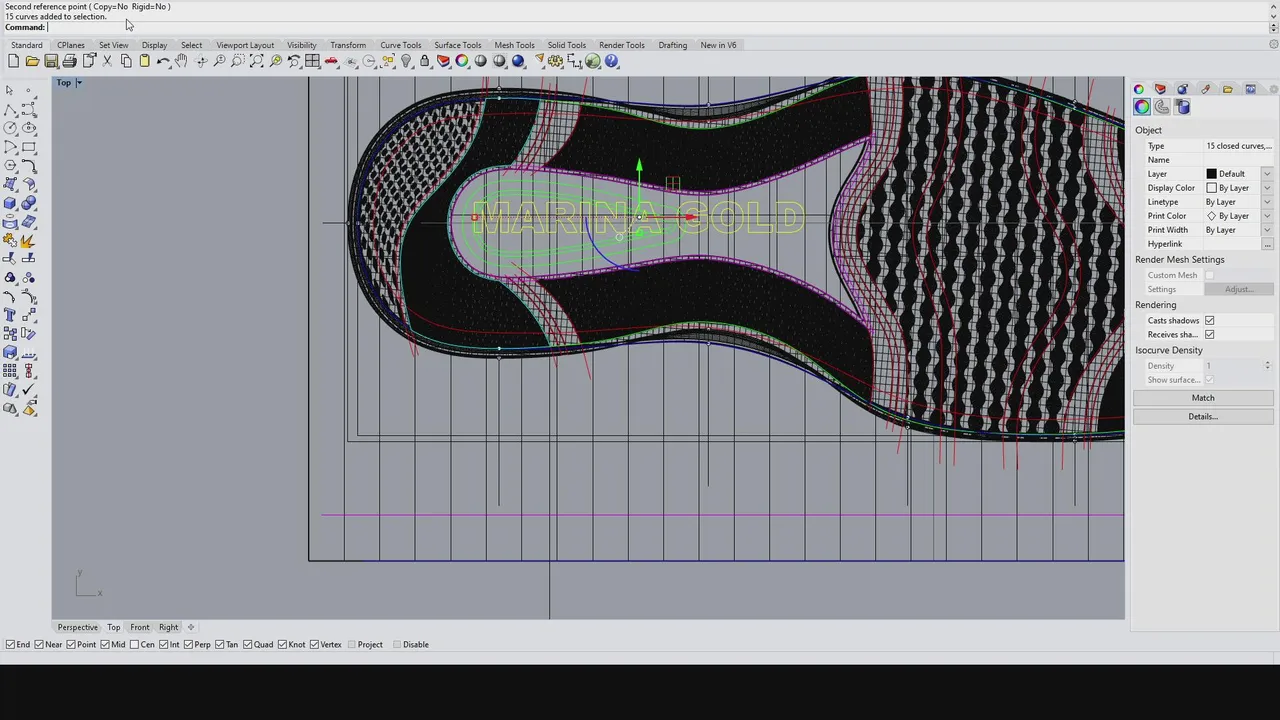Click the Render blue sphere icon

[x=518, y=62]
